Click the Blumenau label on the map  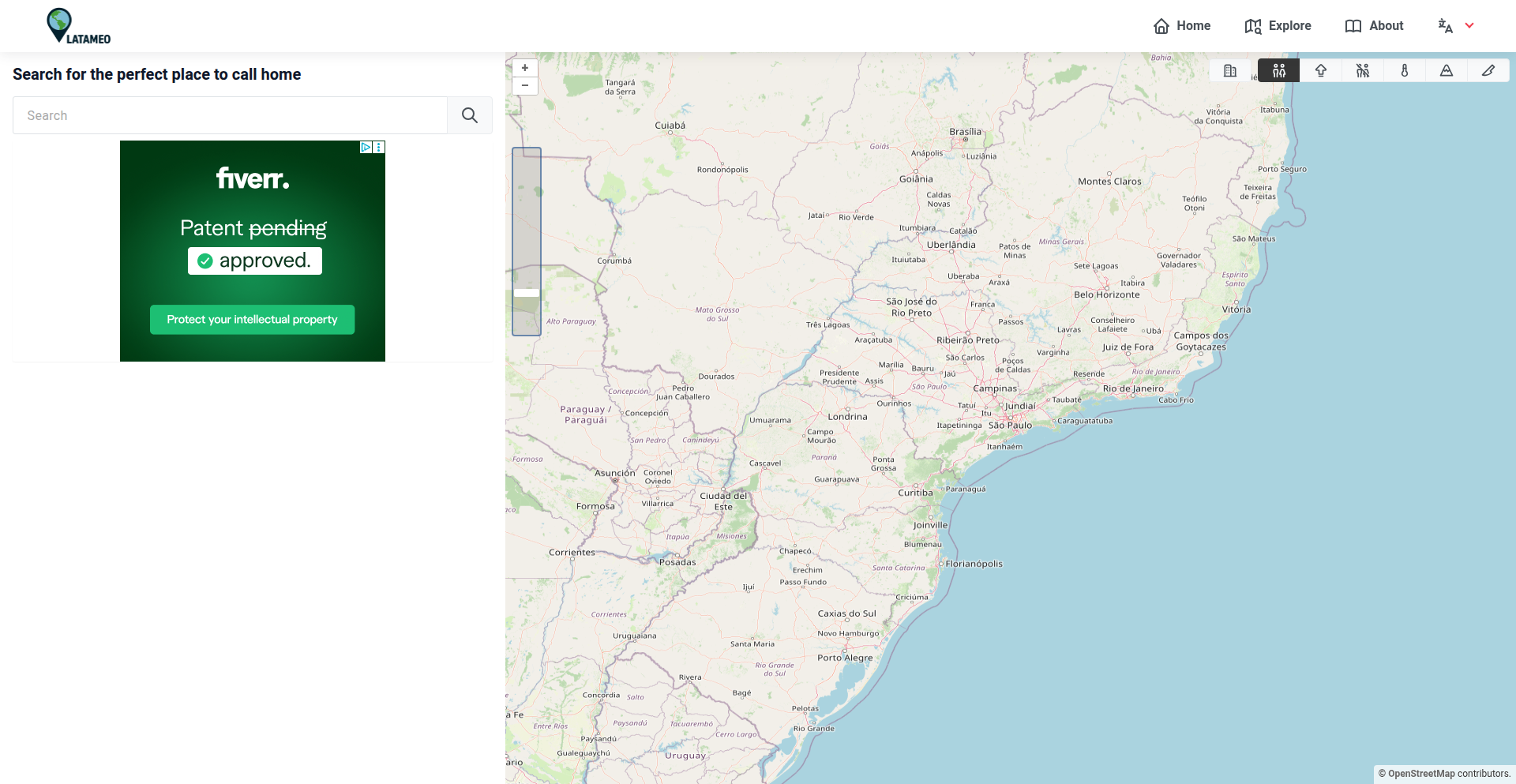pyautogui.click(x=922, y=544)
